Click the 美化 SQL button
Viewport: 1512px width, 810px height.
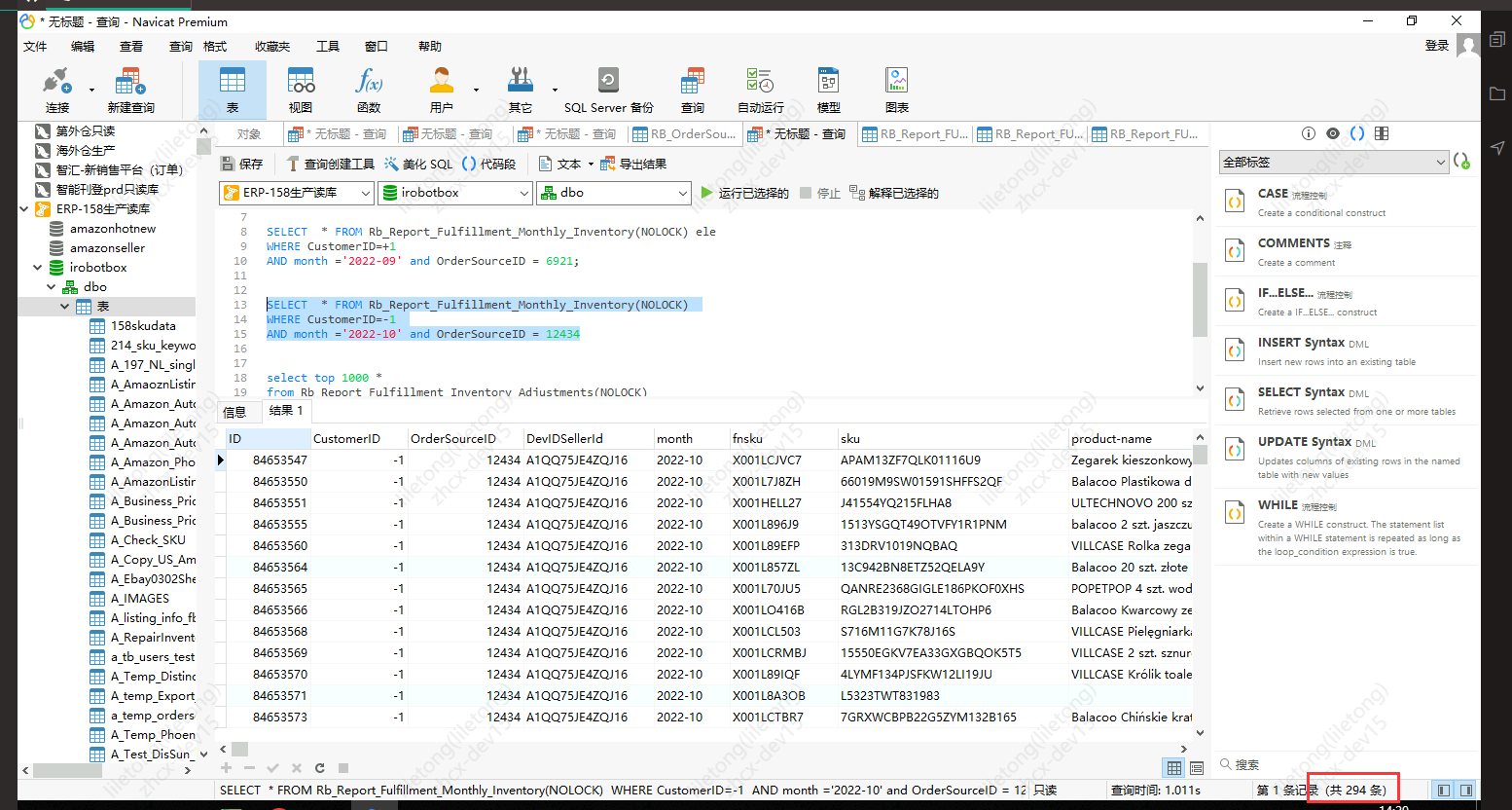(418, 164)
